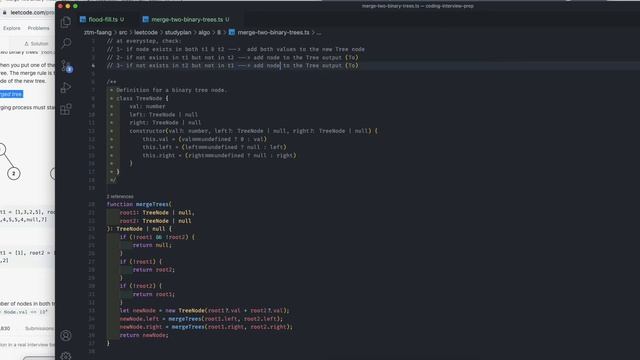Open the Manage gear icon
640x360 pixels.
[x=66, y=356]
